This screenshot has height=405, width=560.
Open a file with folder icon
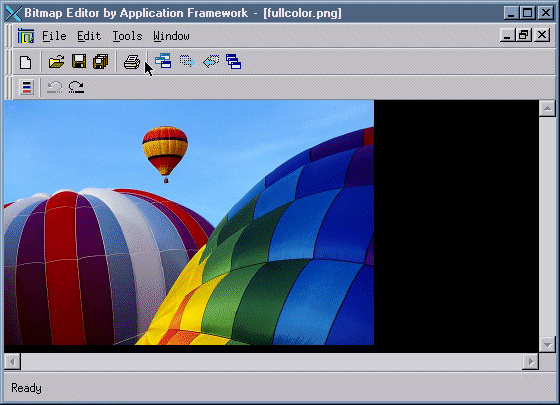[x=56, y=62]
